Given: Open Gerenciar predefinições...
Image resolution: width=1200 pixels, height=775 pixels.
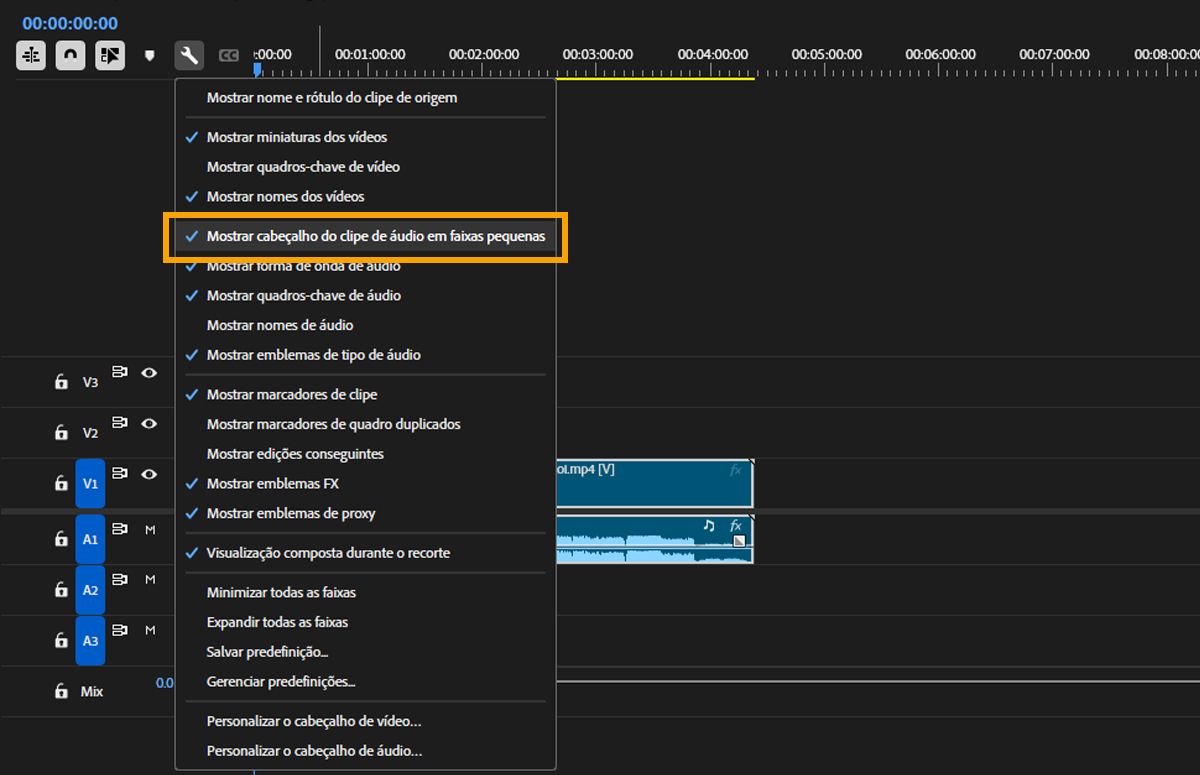Looking at the screenshot, I should [x=365, y=682].
